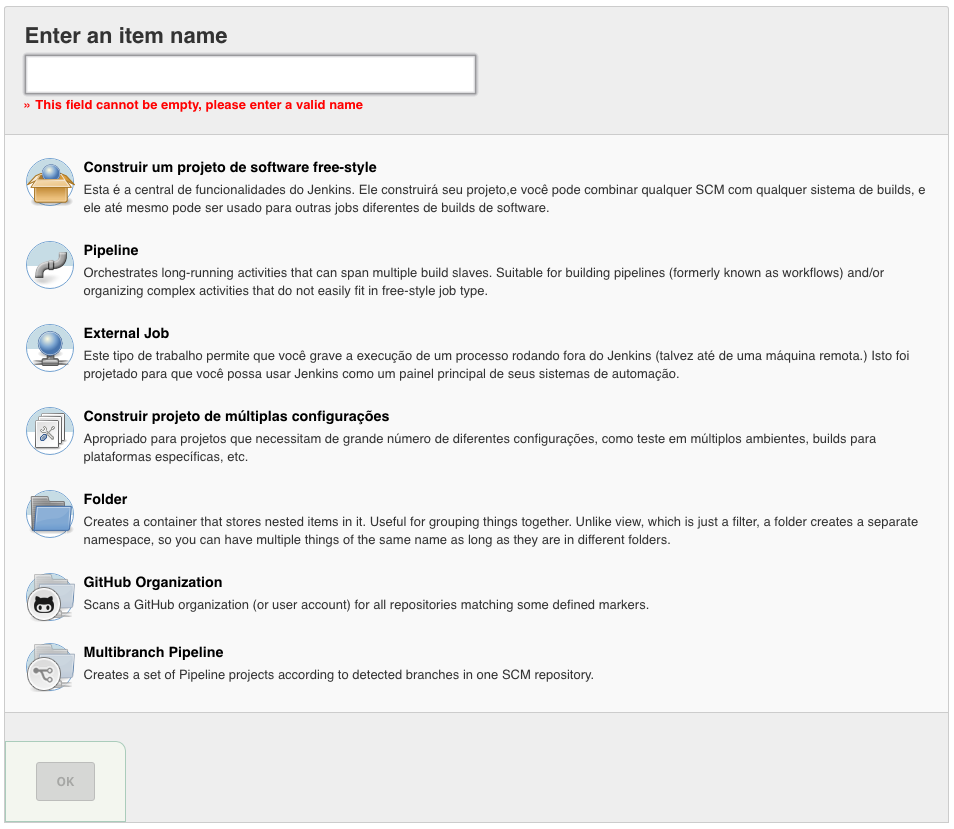Click description 'Apropriado para projetos'

tap(479, 448)
